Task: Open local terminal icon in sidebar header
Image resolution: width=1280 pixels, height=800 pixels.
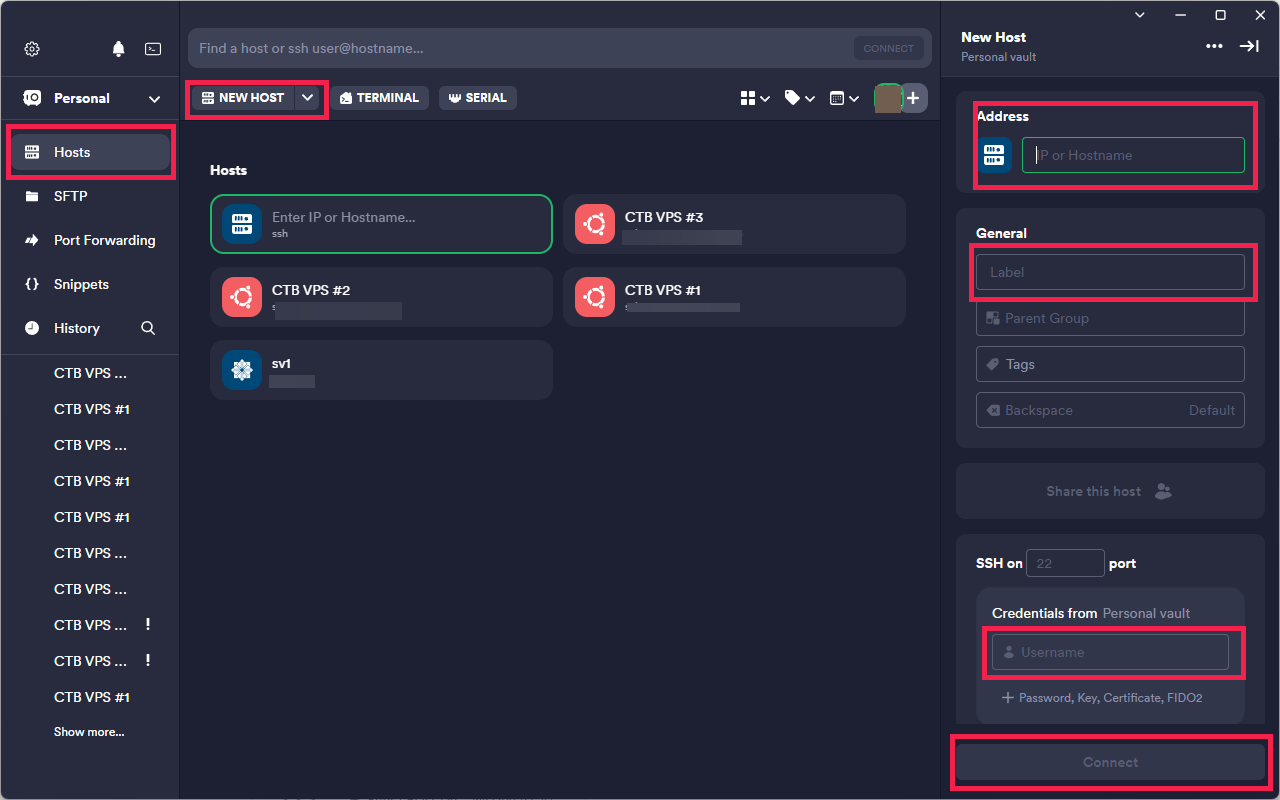Action: tap(153, 49)
